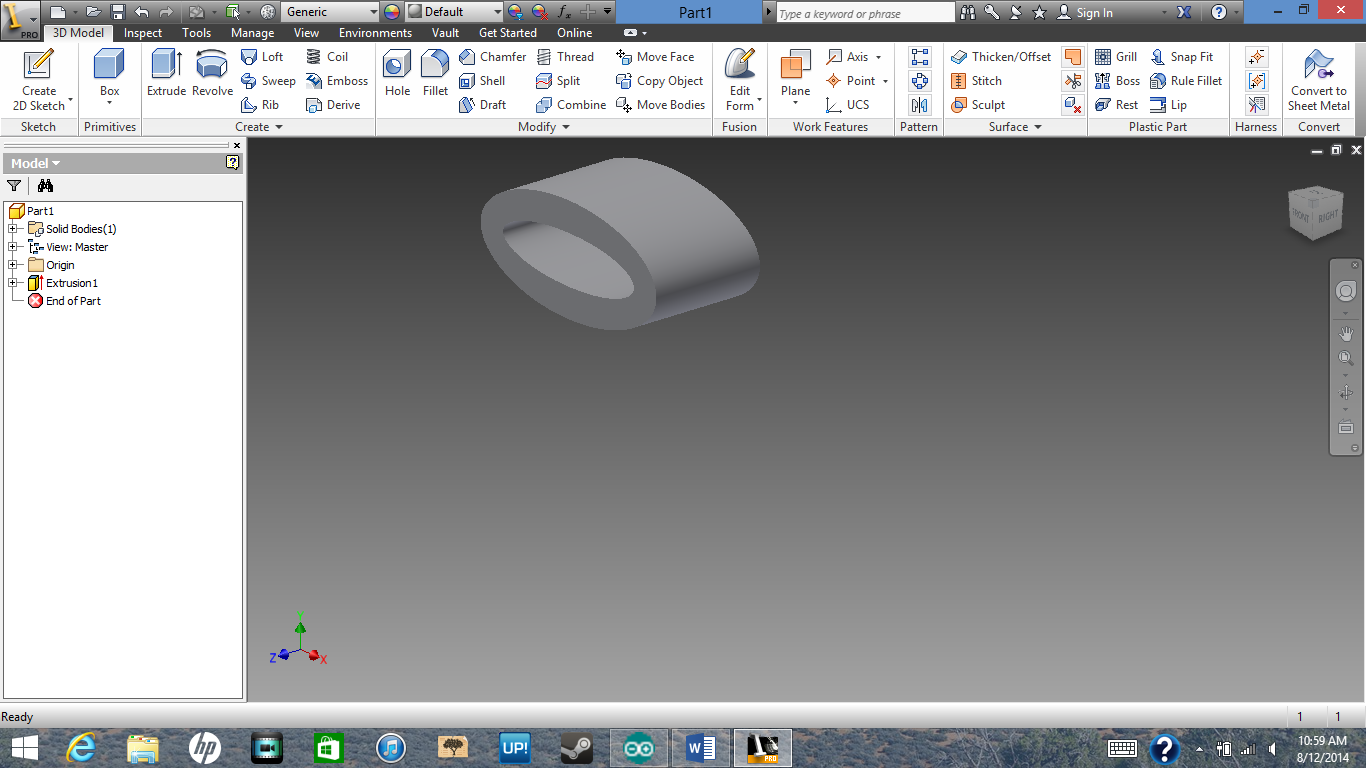This screenshot has height=768, width=1366.
Task: Expand the Origin folder in the tree
Action: (13, 264)
